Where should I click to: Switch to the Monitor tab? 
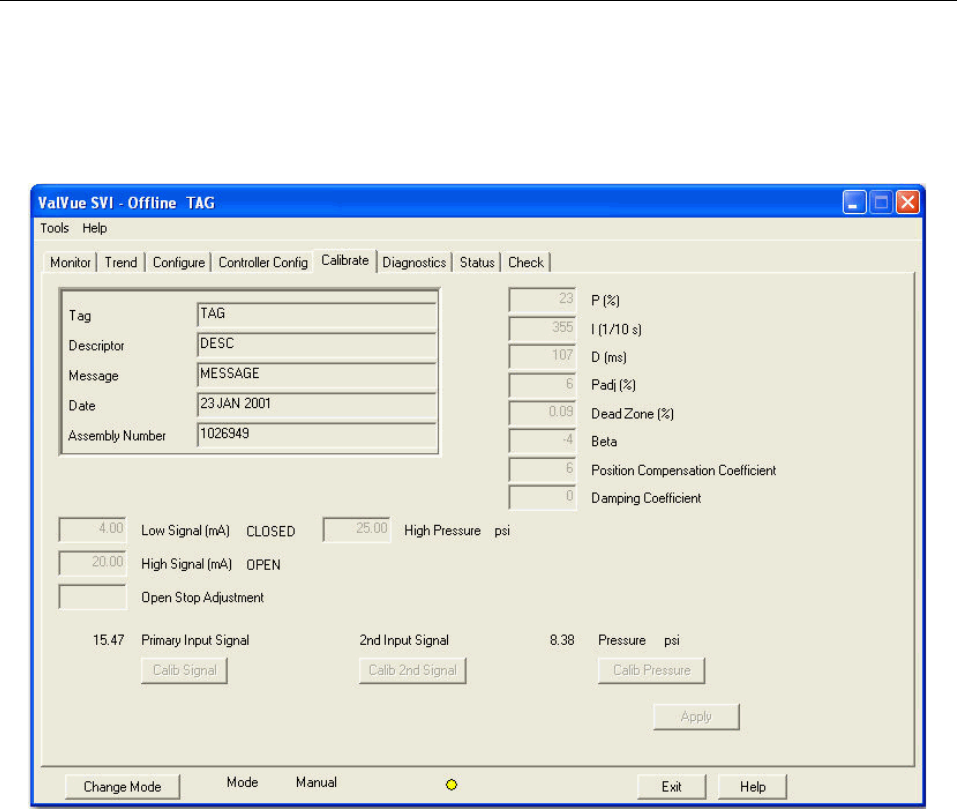70,263
